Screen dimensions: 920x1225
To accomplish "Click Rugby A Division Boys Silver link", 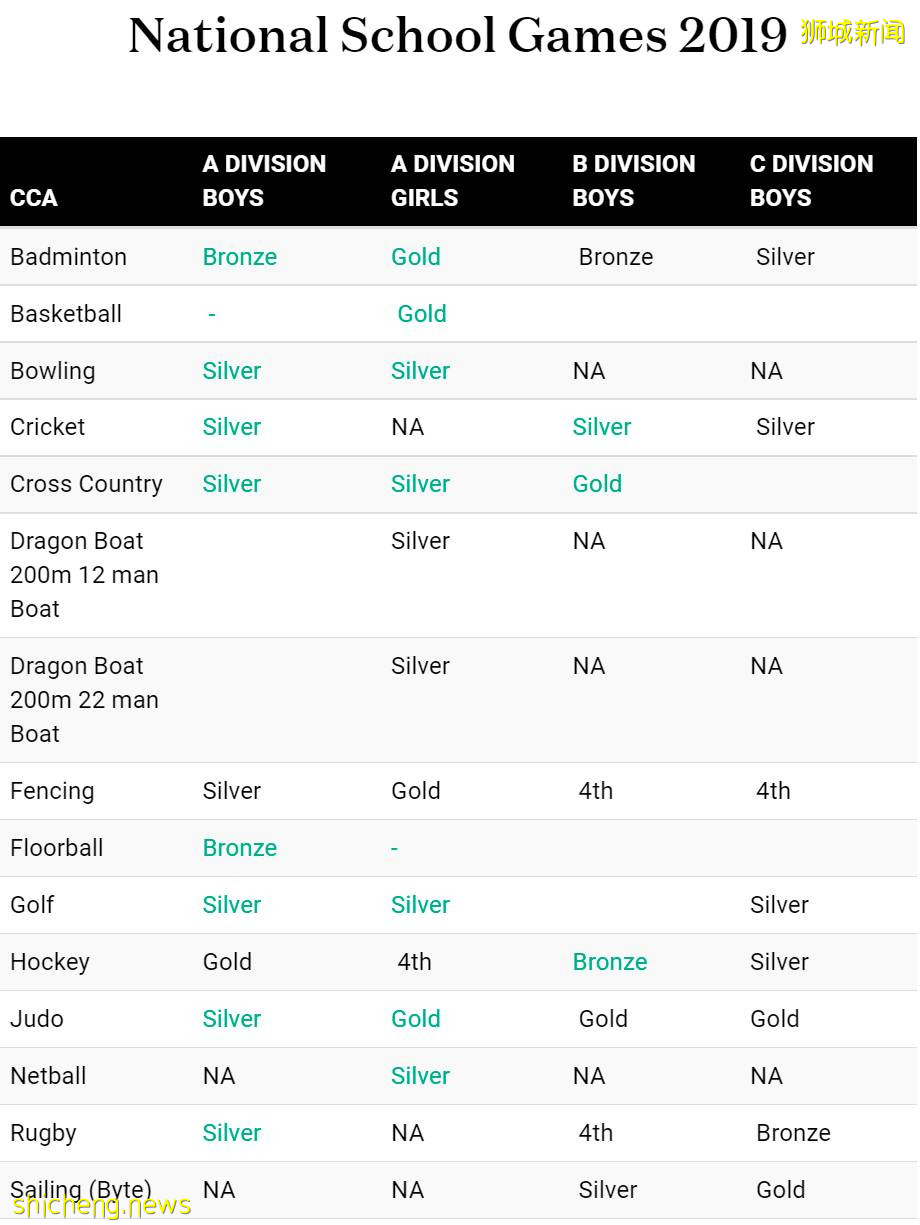I will 231,1133.
